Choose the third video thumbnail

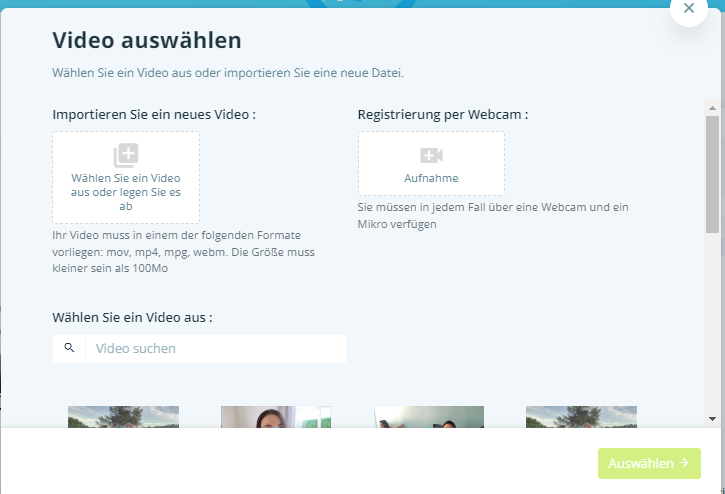(429, 416)
